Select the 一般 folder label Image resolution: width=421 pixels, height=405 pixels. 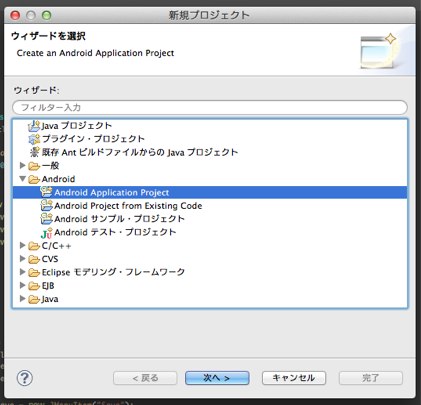(x=50, y=166)
